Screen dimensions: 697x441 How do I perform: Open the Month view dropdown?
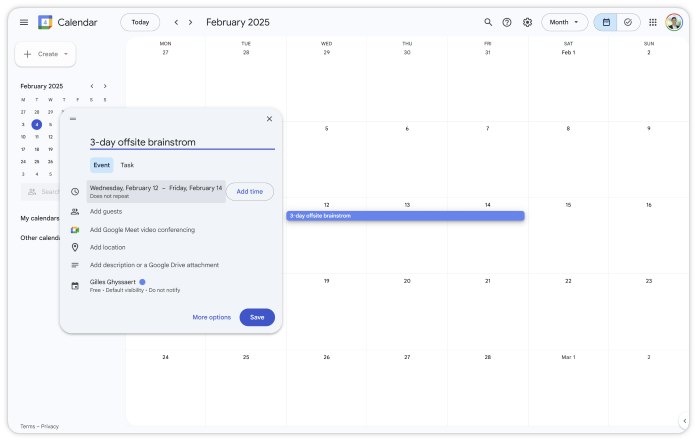click(564, 22)
